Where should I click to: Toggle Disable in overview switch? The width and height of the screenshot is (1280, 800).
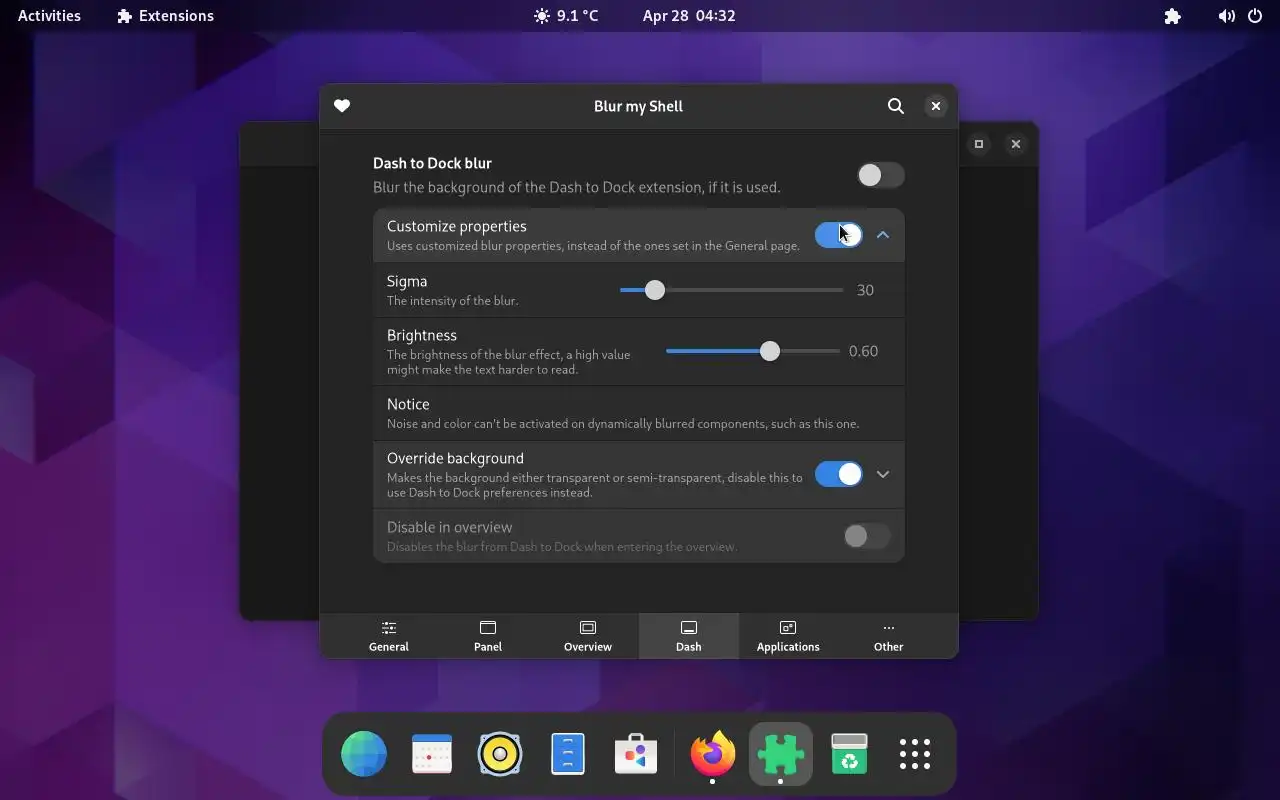[866, 536]
